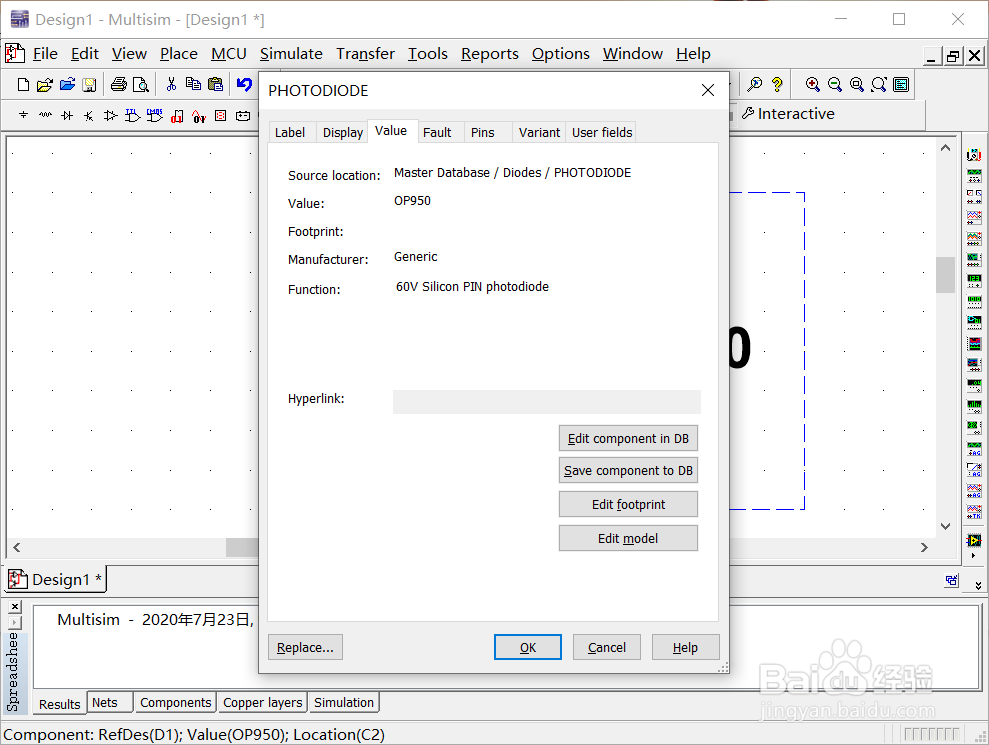Screen dimensions: 989x745
Task: Open the Reports menu
Action: (489, 54)
